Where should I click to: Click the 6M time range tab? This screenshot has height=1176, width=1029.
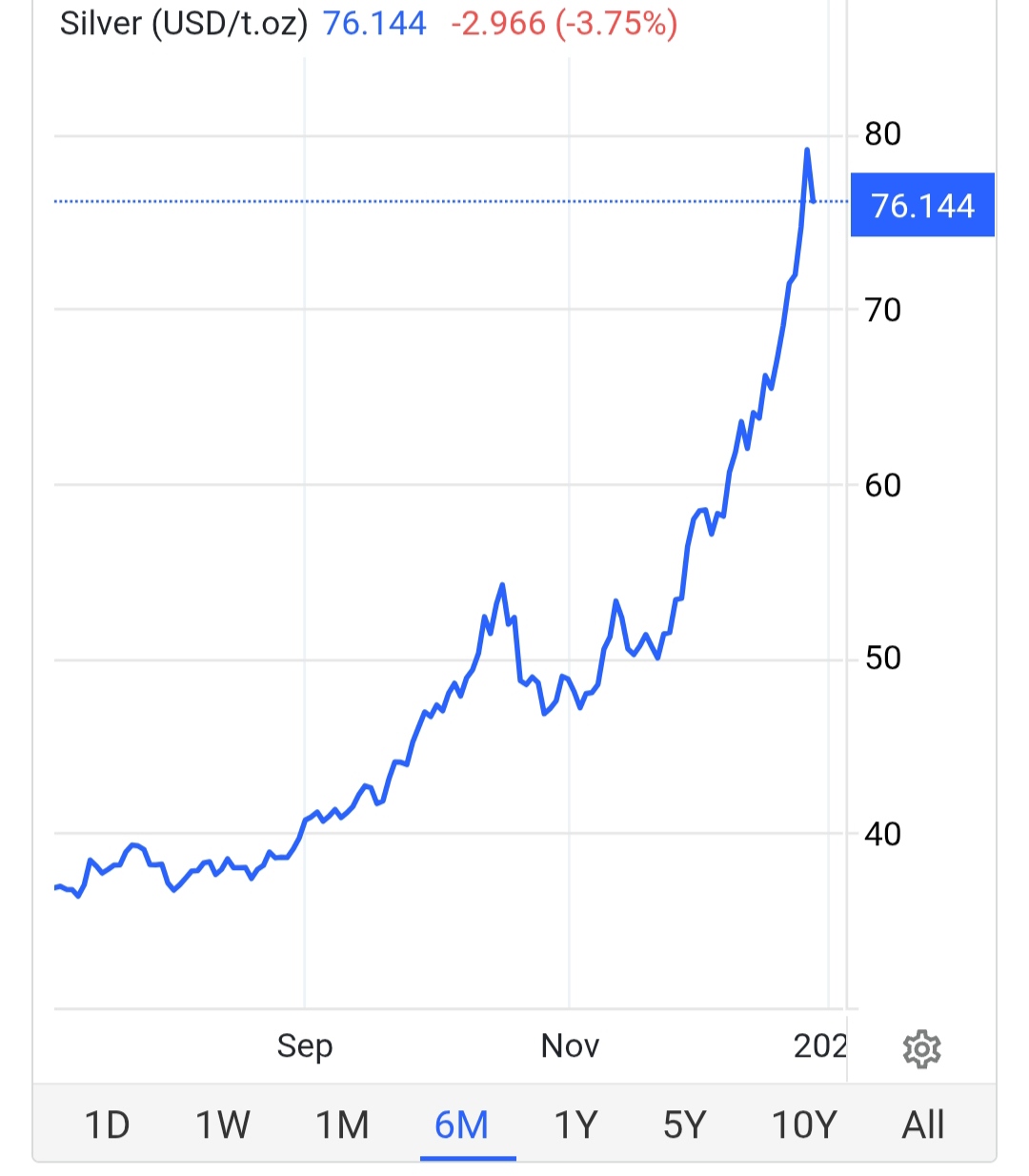(x=462, y=1125)
